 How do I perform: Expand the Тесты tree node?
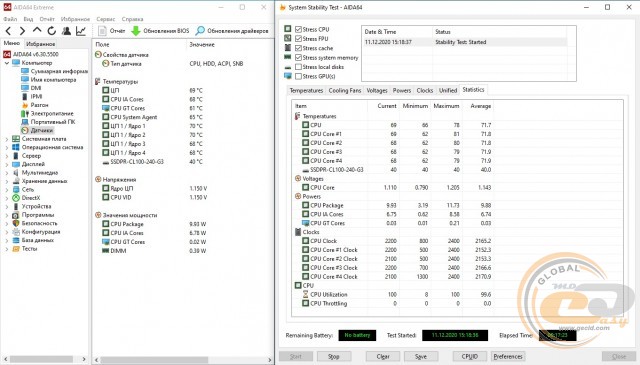click(x=7, y=249)
